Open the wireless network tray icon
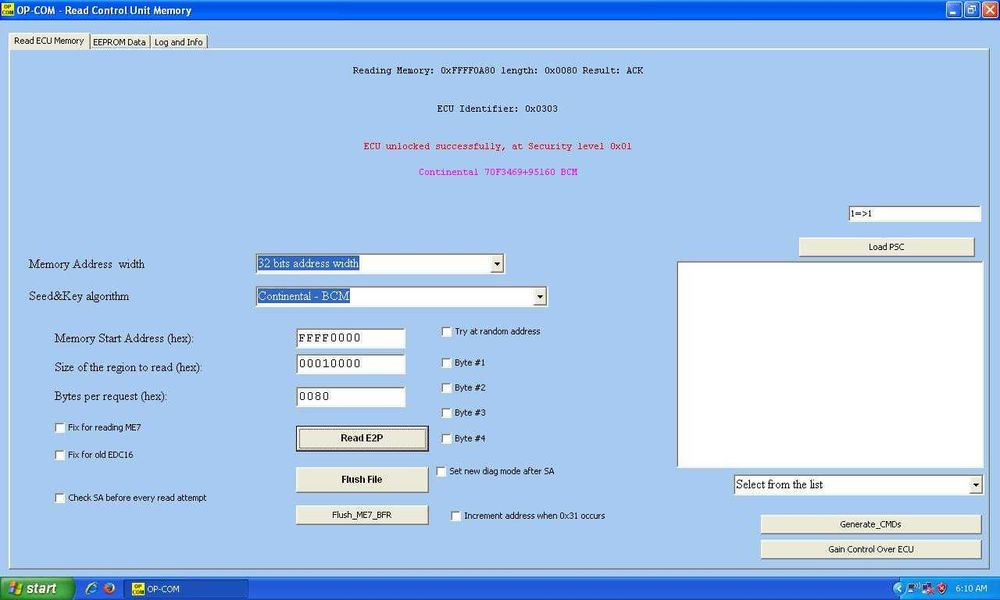The image size is (1000, 600). coord(913,588)
